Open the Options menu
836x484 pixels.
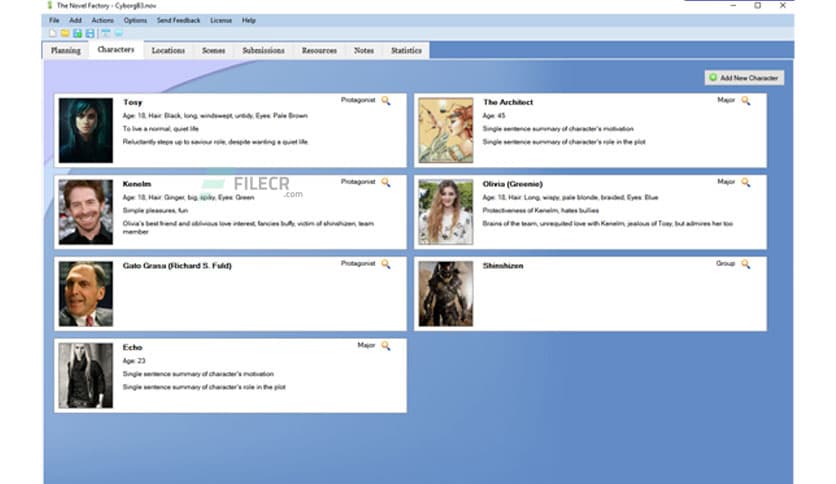135,20
